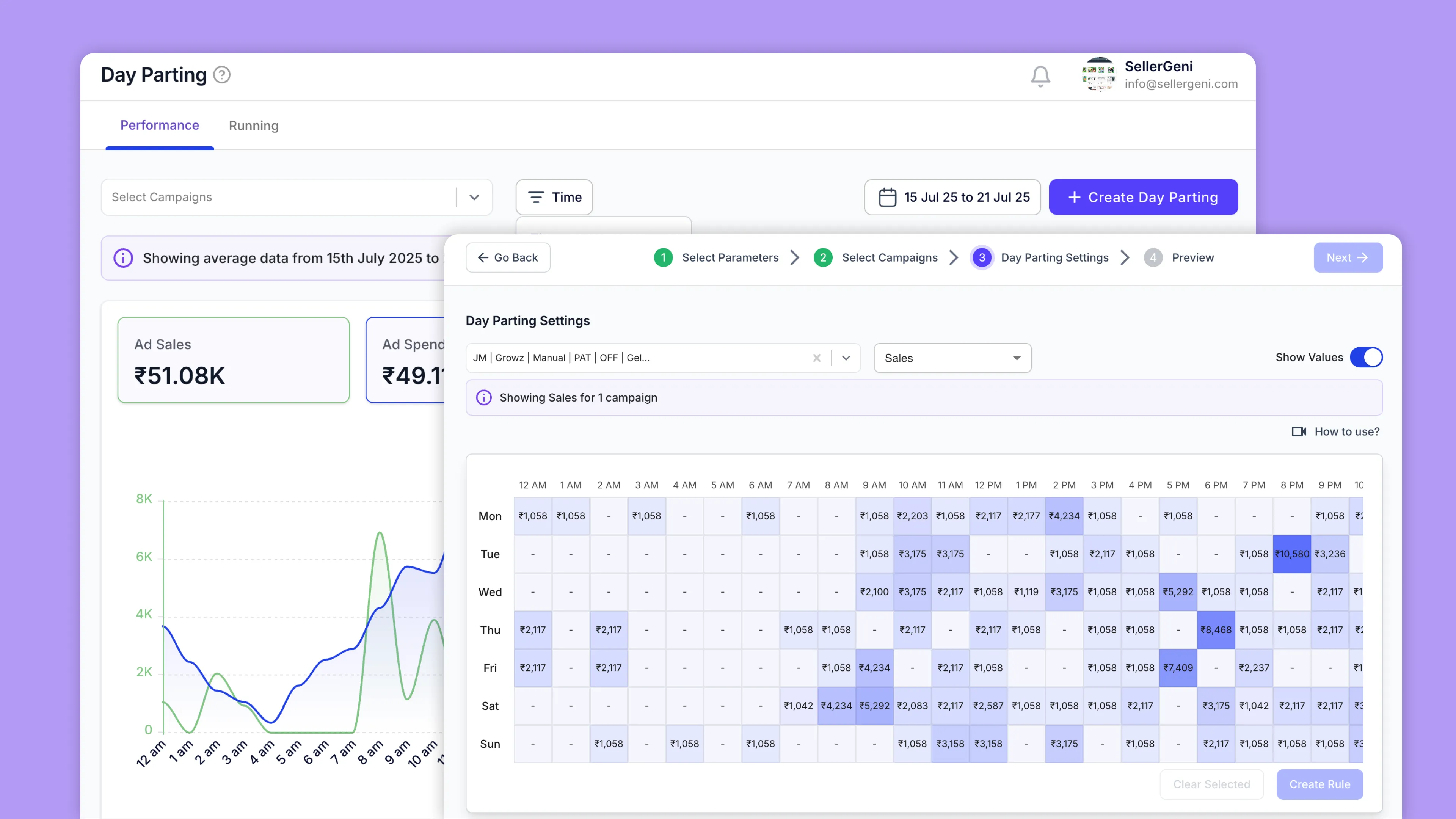Click step 1 green circle Select Parameters
The image size is (1456, 819).
coord(663,258)
